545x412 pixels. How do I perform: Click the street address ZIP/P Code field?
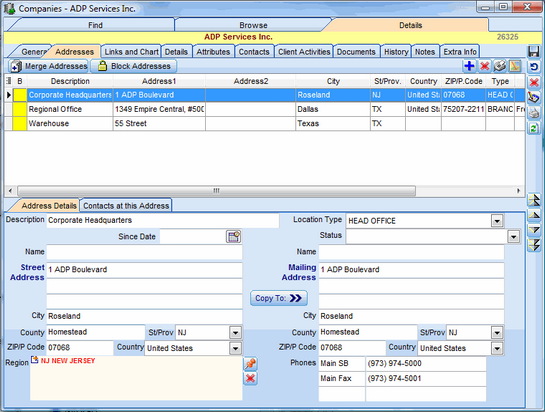point(80,348)
